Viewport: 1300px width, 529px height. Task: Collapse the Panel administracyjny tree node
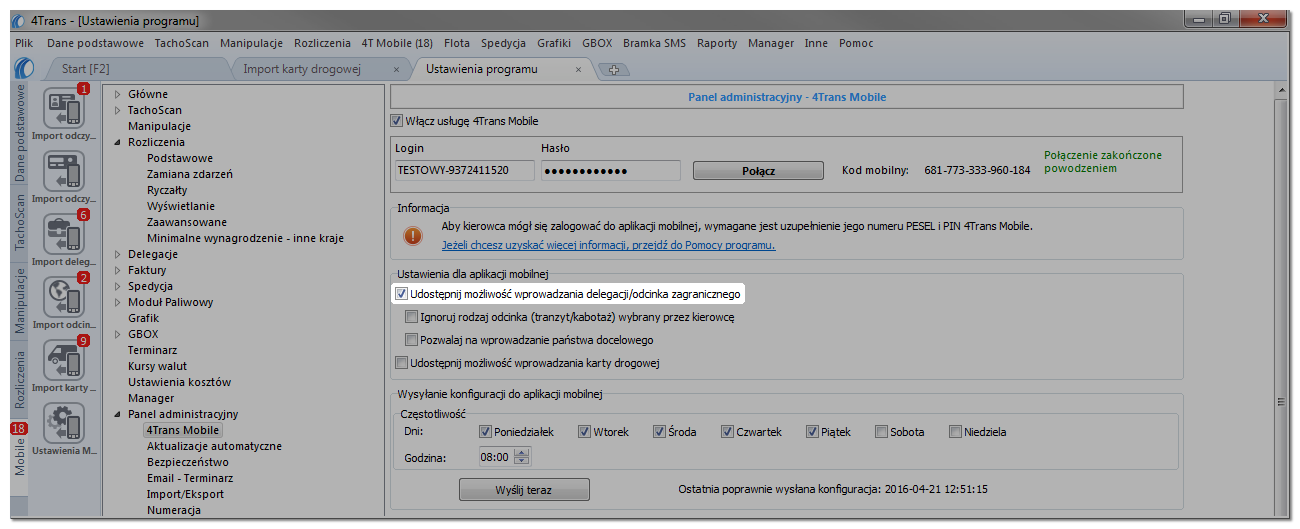118,414
